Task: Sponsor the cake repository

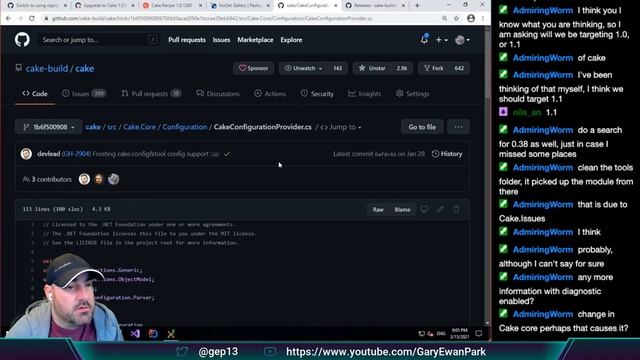Action: [x=253, y=68]
